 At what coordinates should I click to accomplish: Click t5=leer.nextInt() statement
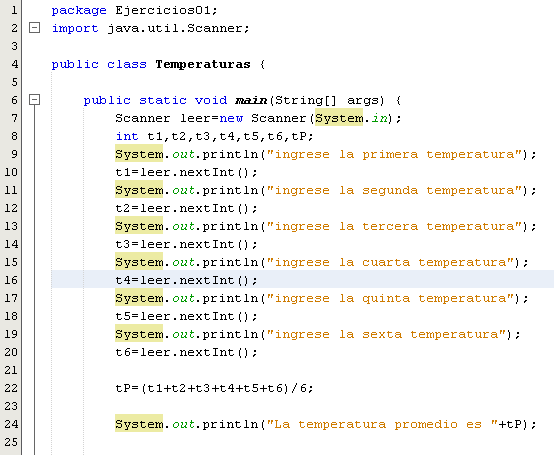[x=186, y=317]
